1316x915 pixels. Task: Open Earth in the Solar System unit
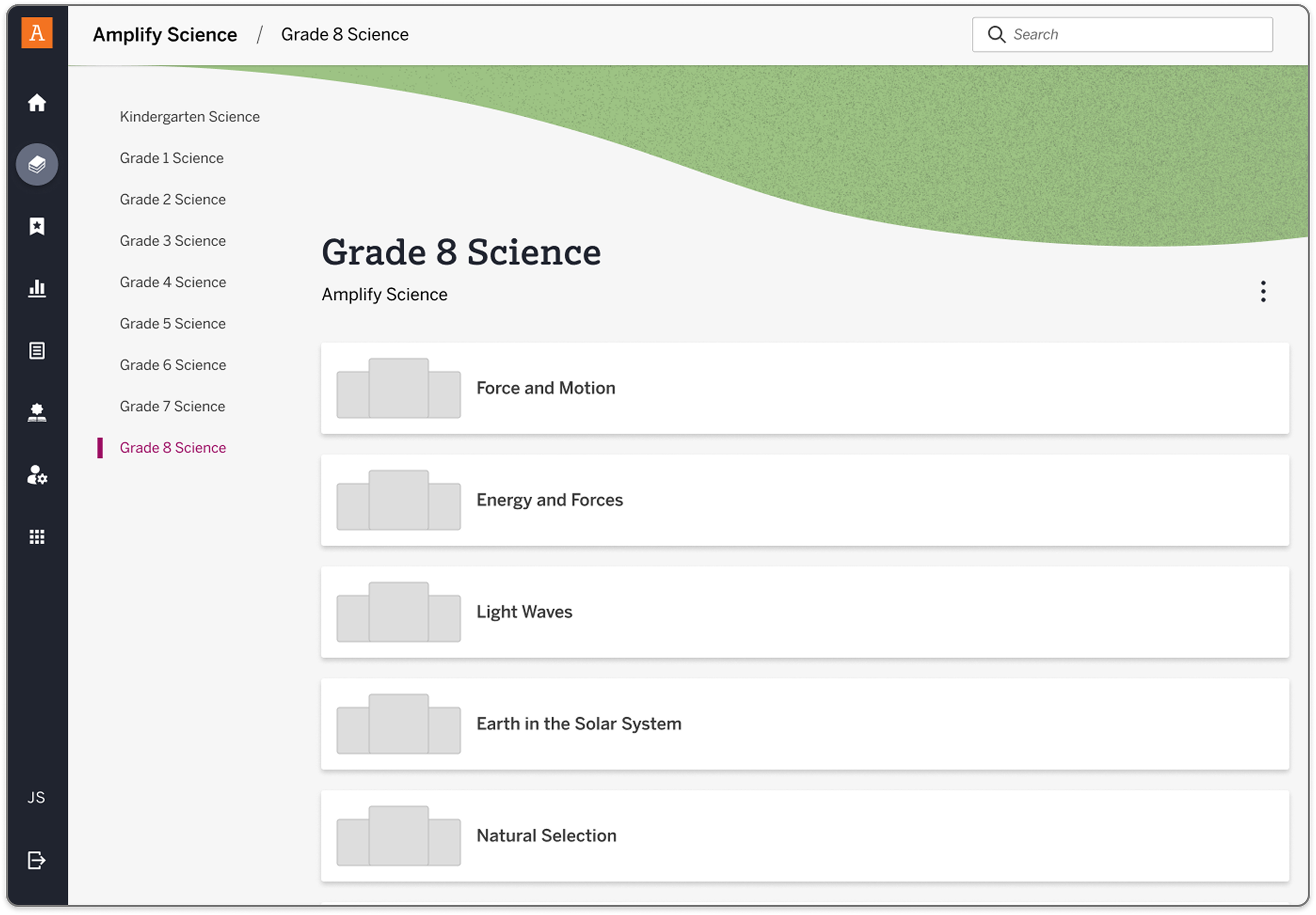tap(805, 723)
